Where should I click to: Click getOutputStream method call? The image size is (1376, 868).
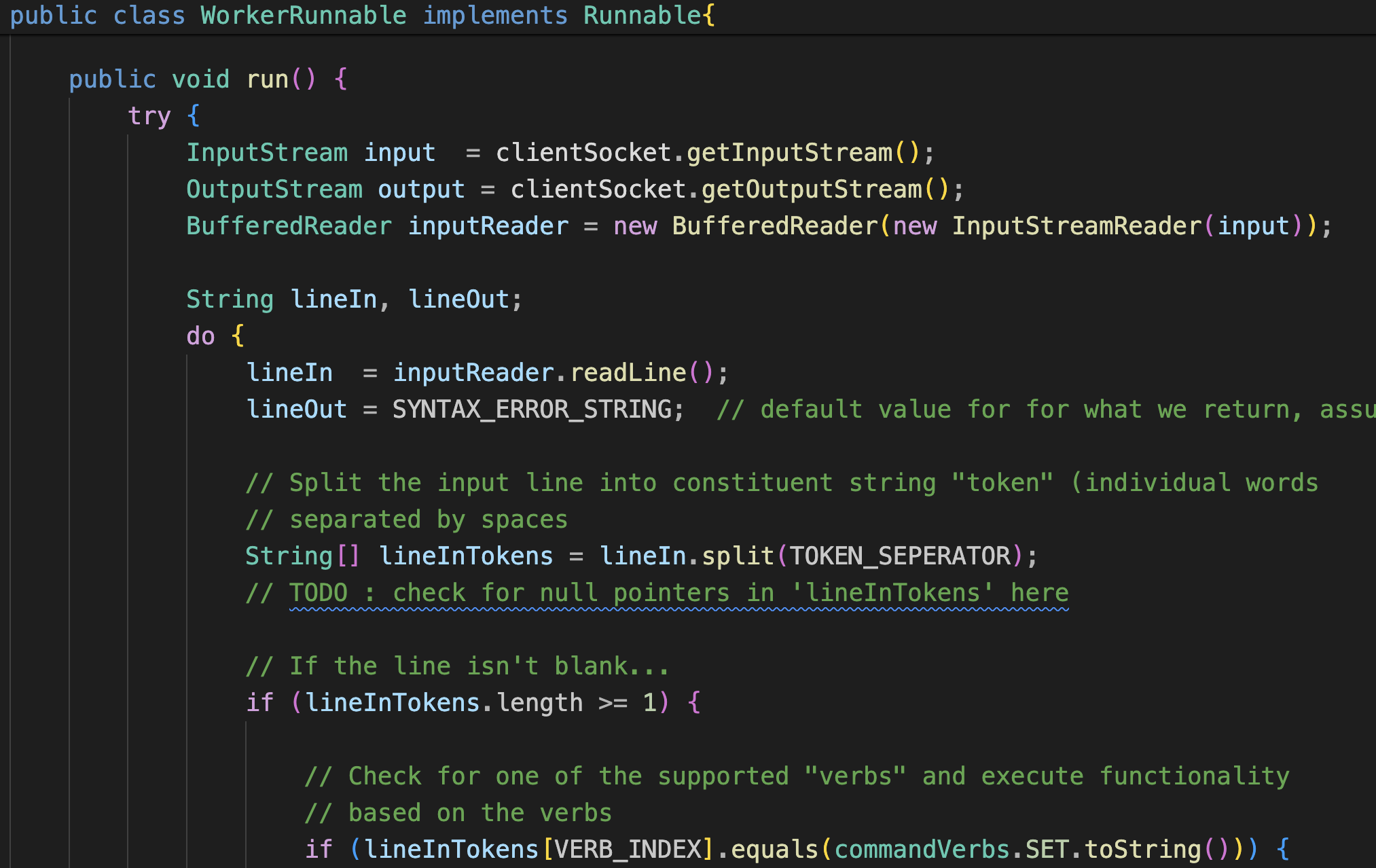(811, 189)
